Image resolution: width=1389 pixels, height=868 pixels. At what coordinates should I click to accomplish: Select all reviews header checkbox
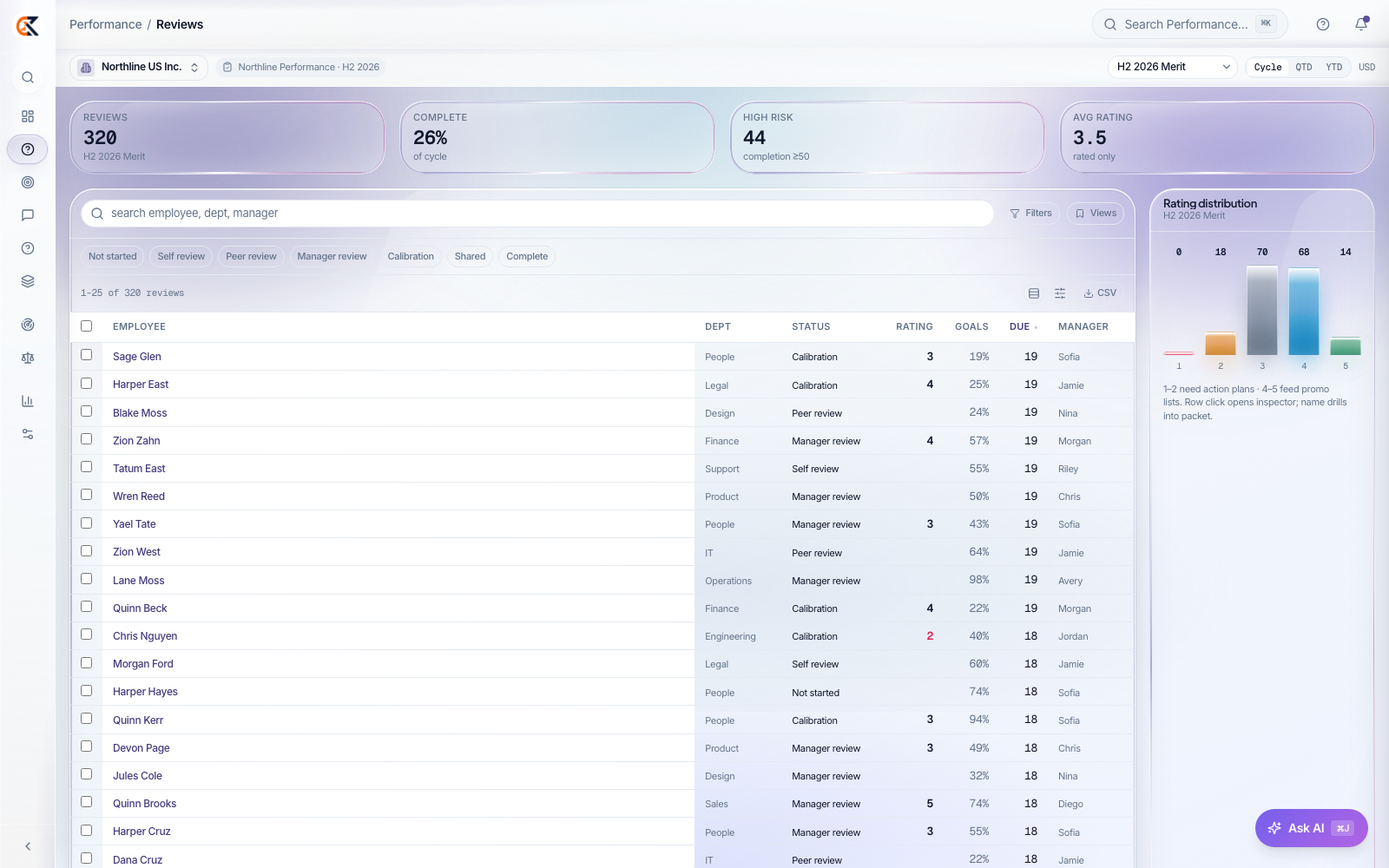point(86,326)
